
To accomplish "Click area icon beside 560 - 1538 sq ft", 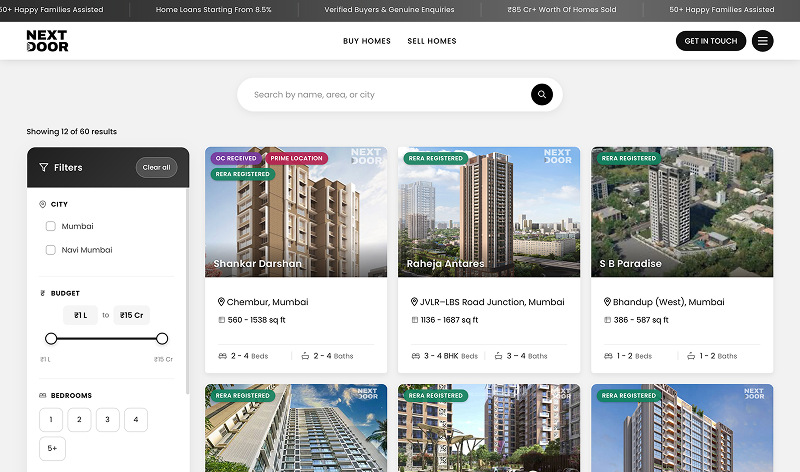I will coord(221,320).
